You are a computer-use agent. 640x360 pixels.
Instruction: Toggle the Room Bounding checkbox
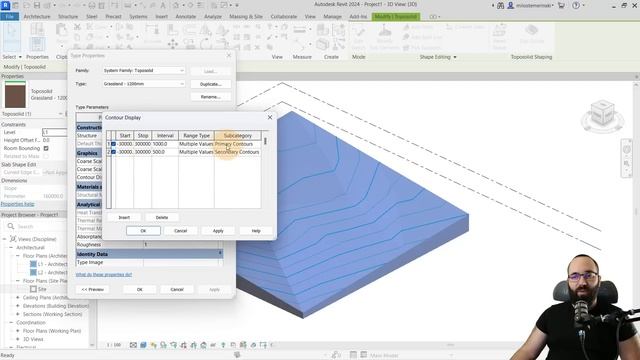(46, 148)
